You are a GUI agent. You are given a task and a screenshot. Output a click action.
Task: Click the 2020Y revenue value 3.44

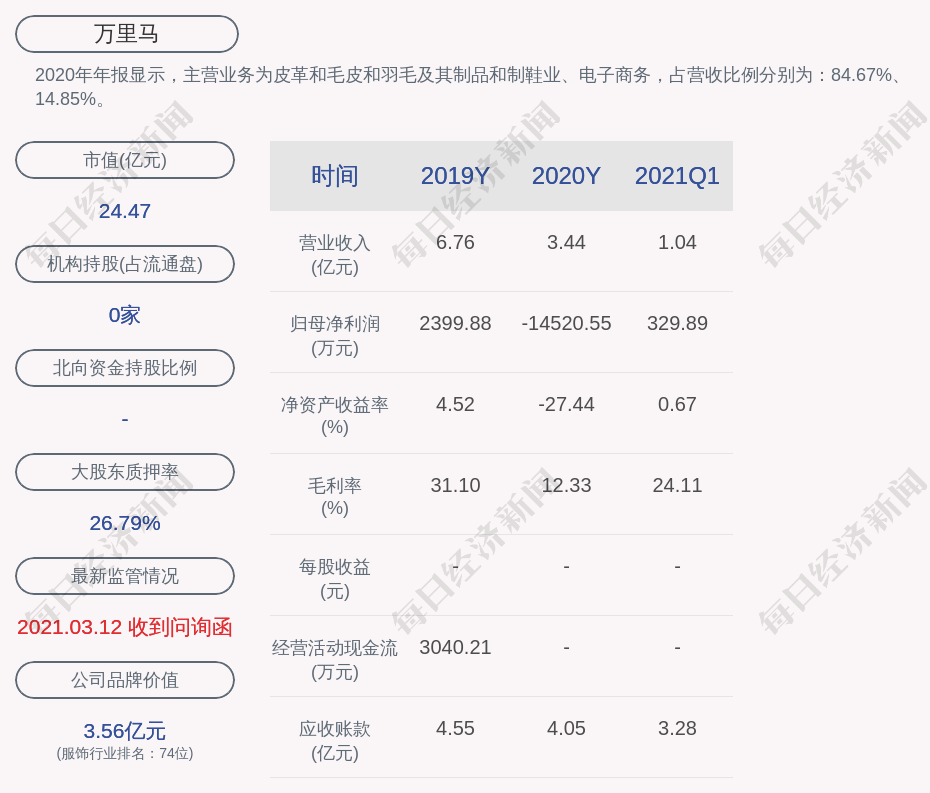pos(566,243)
